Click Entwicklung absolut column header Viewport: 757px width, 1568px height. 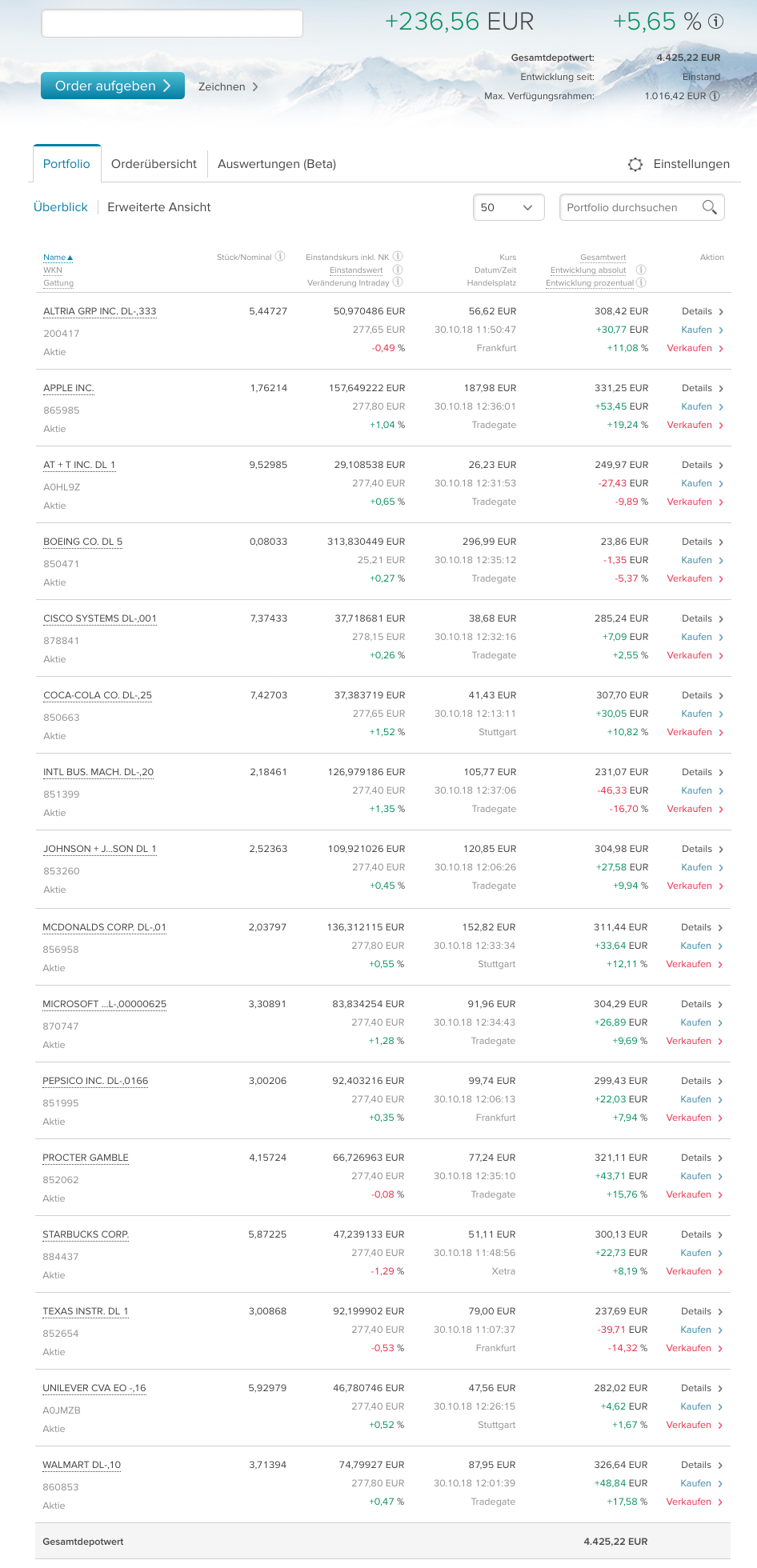click(x=588, y=270)
